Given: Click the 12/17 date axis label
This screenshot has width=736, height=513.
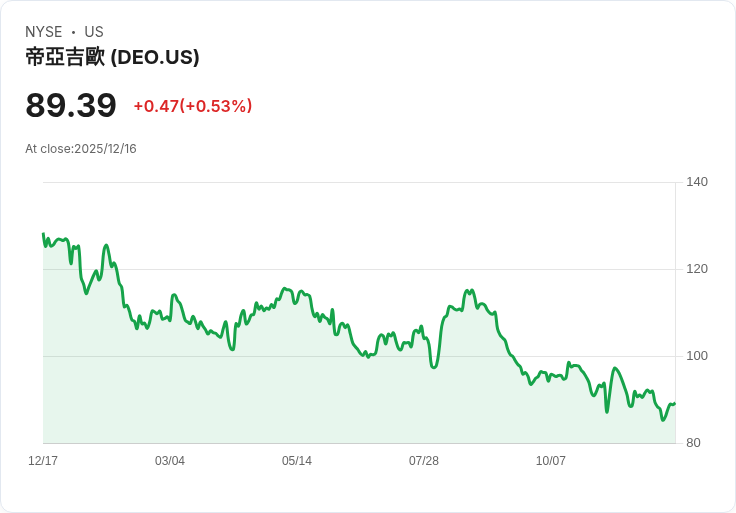Looking at the screenshot, I should [43, 461].
